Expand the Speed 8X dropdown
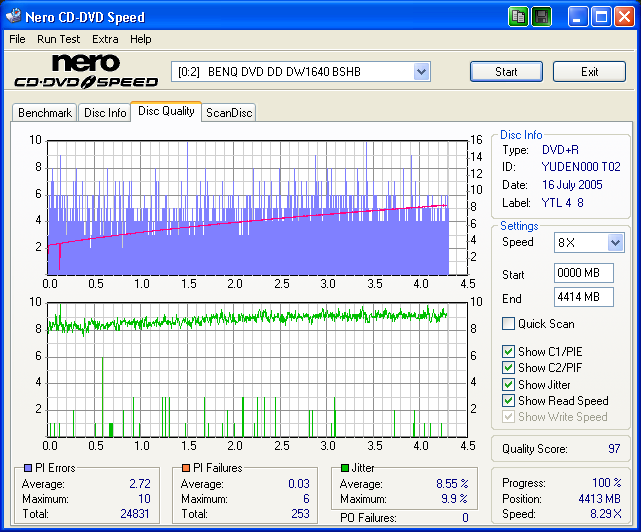The image size is (641, 532). 615,243
